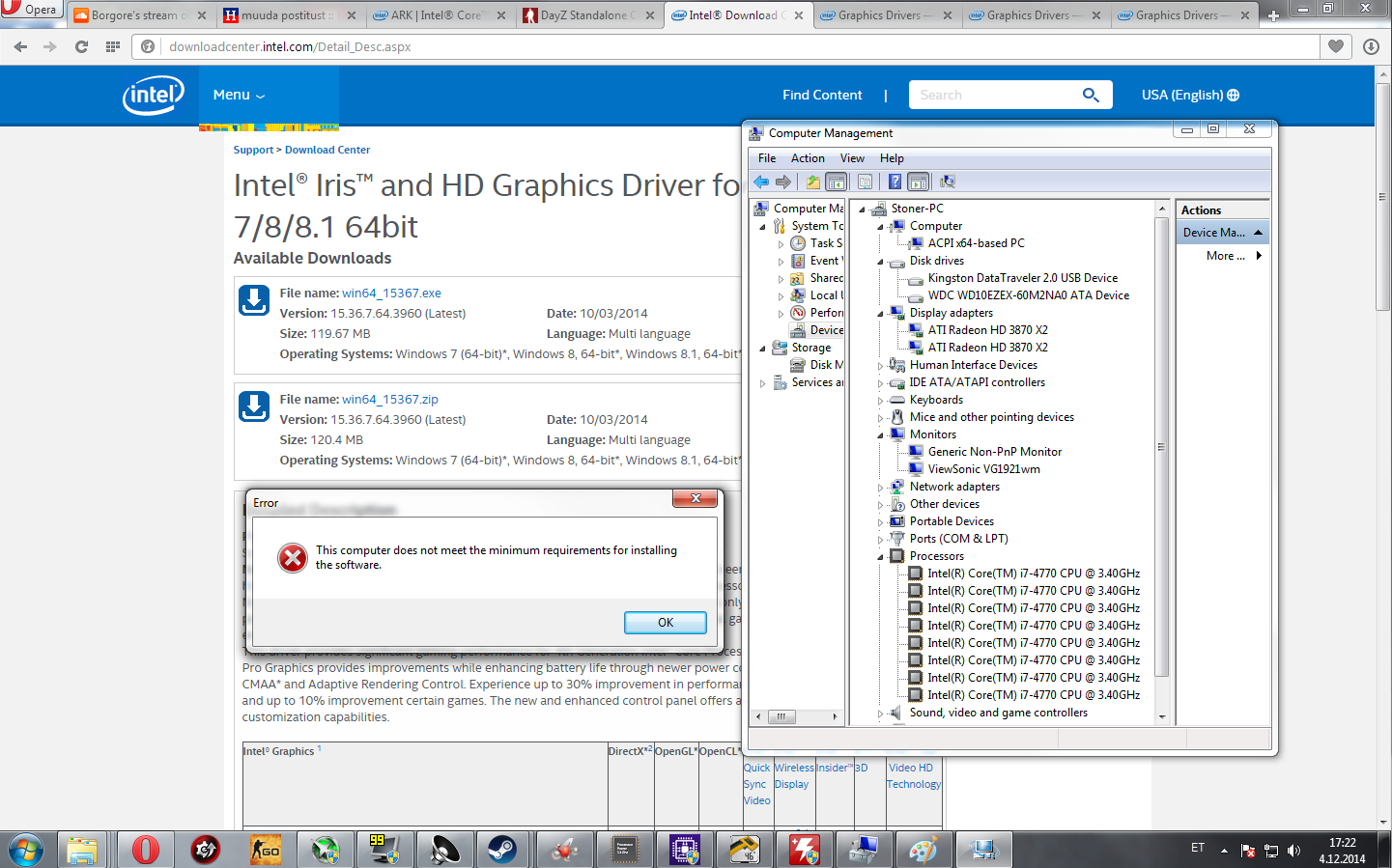
Task: Open a new browser tab with plus button
Action: point(1273,15)
